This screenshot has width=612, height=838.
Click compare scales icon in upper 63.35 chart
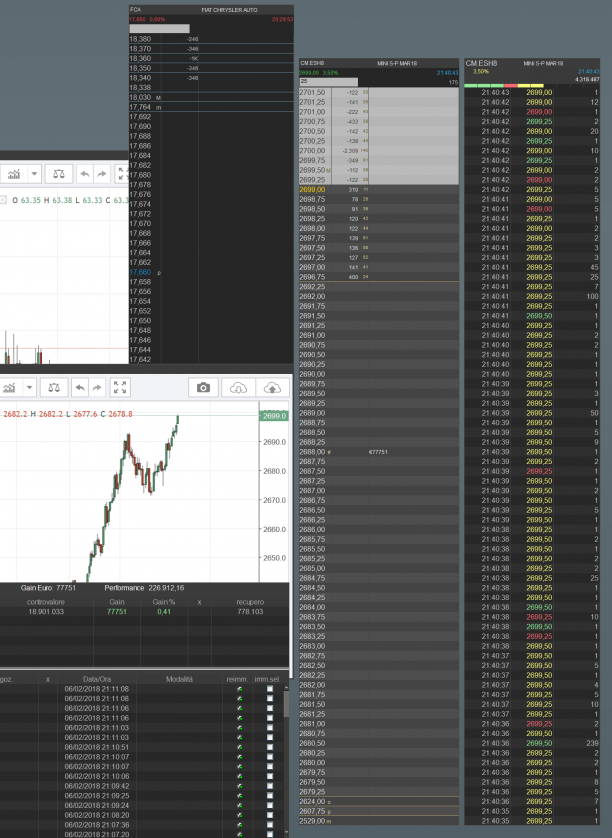click(59, 174)
